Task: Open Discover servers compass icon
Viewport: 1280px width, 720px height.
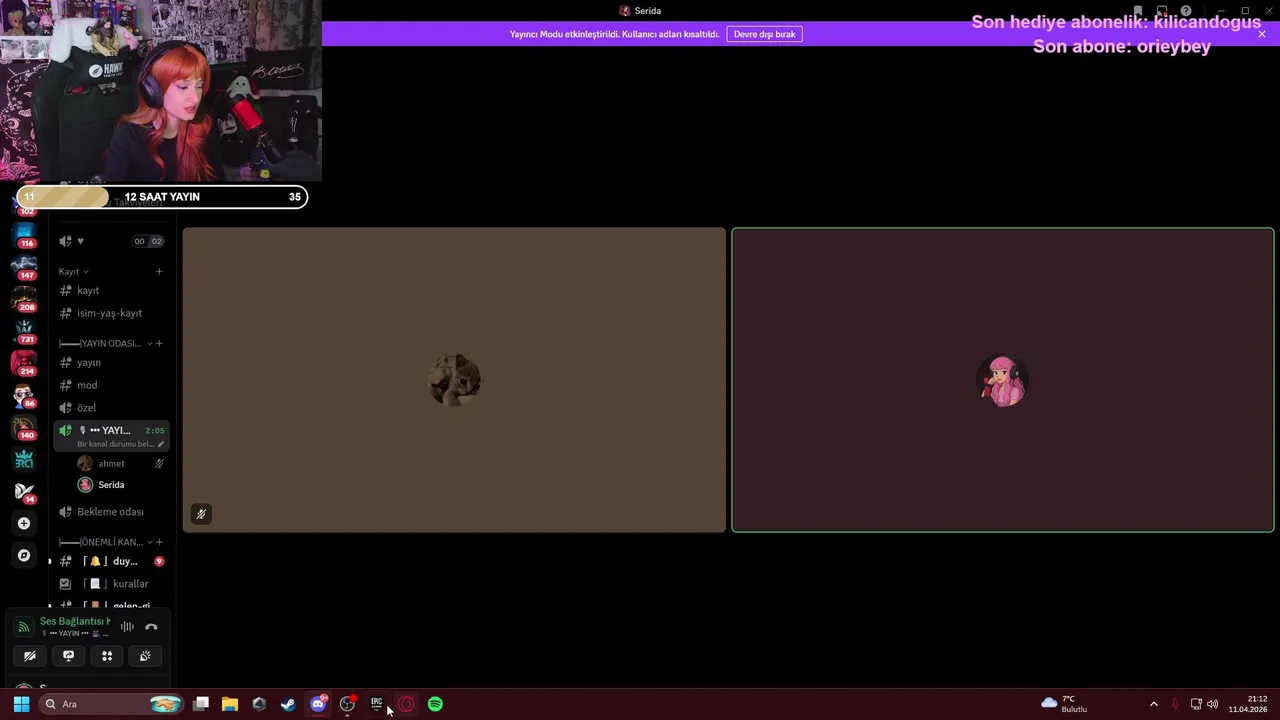Action: tap(24, 555)
